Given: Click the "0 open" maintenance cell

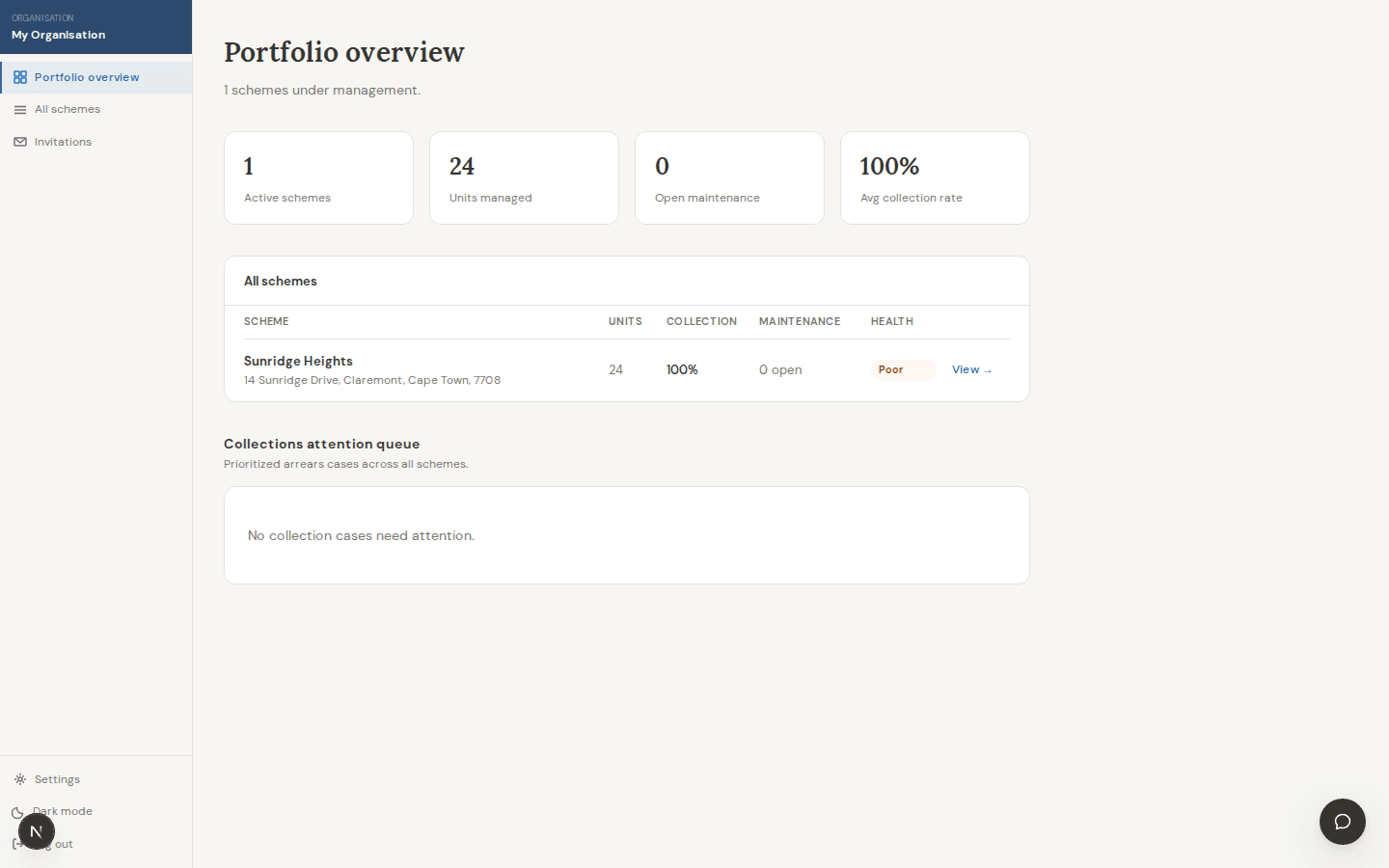Looking at the screenshot, I should [780, 369].
